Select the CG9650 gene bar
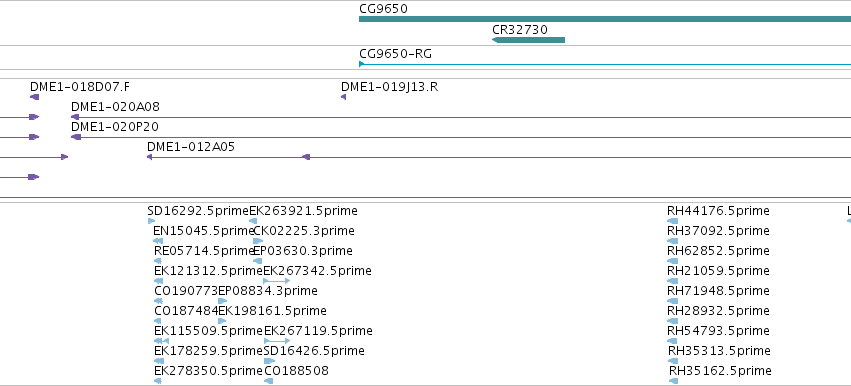The image size is (851, 386). pyautogui.click(x=605, y=19)
